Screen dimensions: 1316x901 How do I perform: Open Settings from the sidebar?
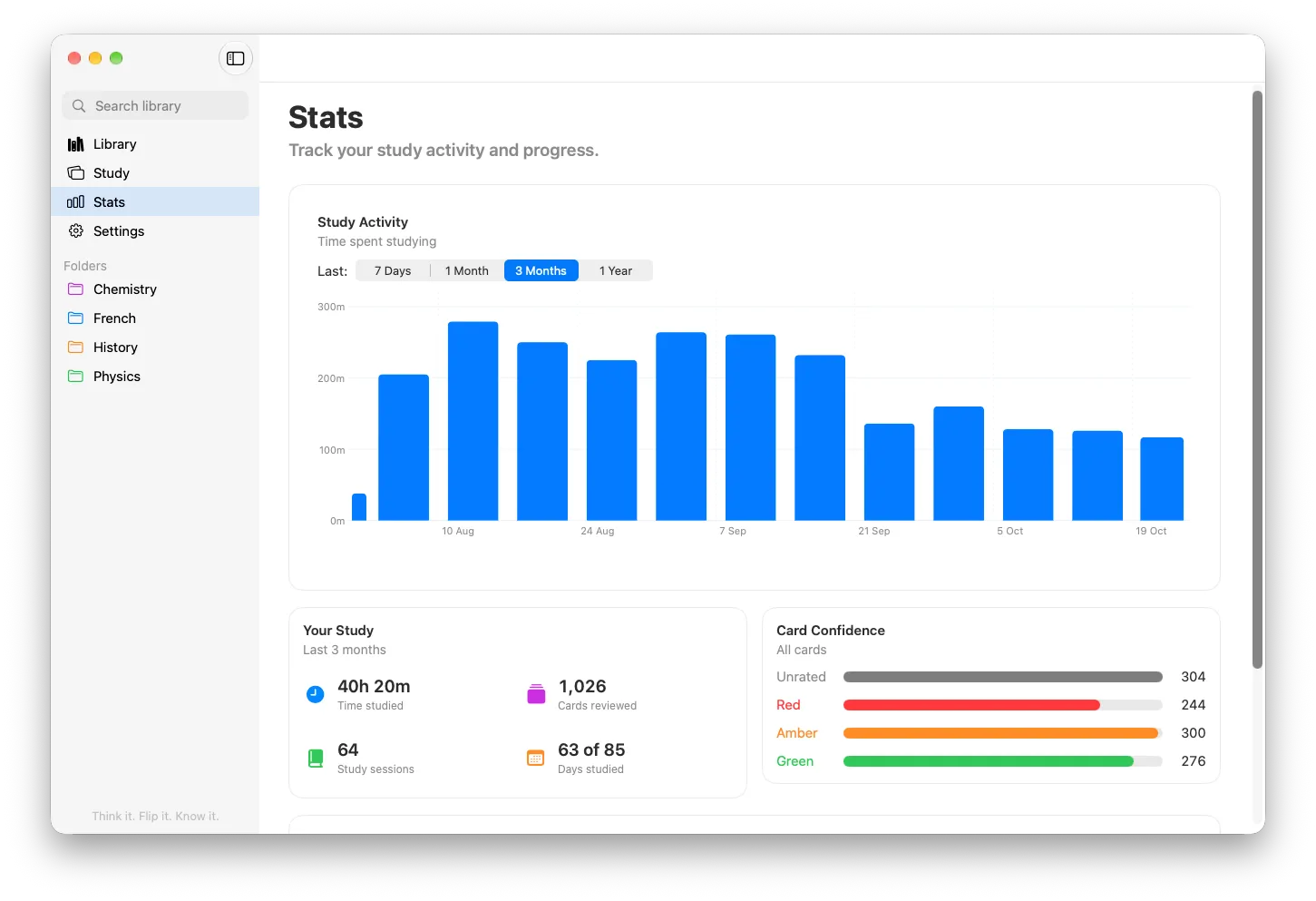155,231
